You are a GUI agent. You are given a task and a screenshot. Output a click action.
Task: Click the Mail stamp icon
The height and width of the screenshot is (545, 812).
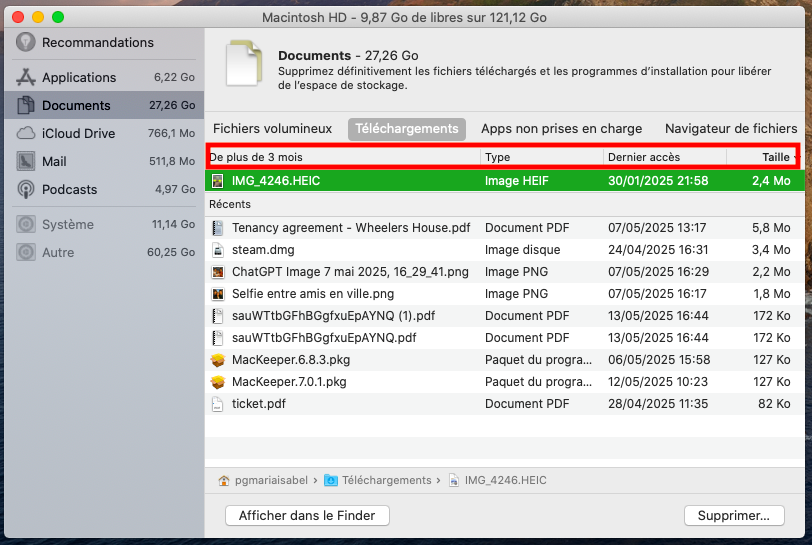coord(25,161)
